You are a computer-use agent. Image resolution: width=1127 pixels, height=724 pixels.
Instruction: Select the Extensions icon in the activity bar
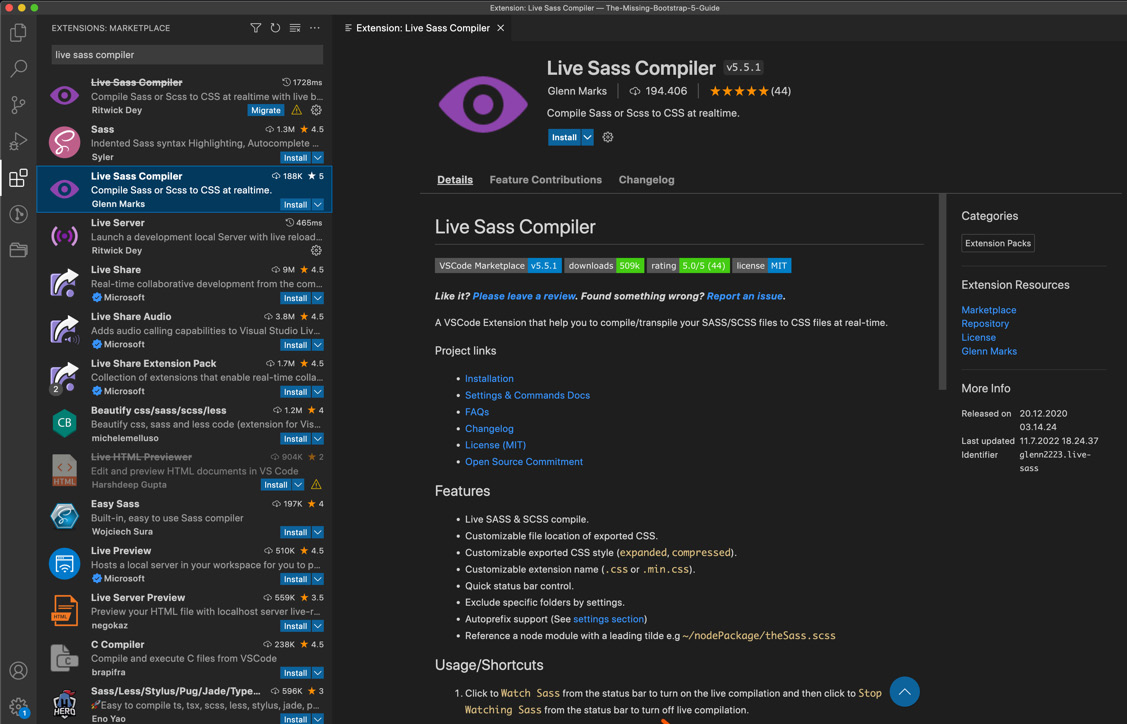click(17, 178)
